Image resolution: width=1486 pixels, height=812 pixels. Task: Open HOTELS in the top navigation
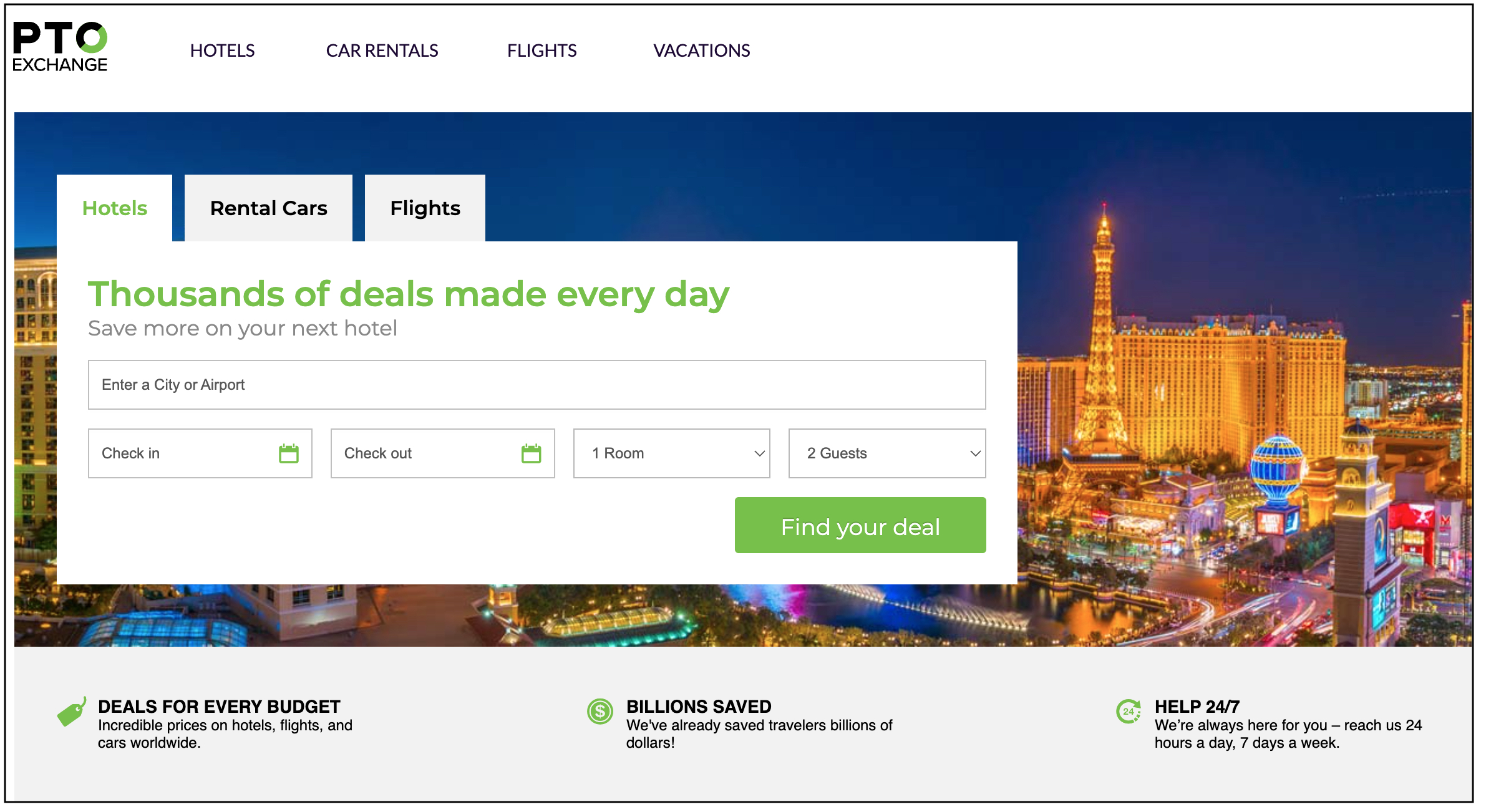click(x=223, y=50)
